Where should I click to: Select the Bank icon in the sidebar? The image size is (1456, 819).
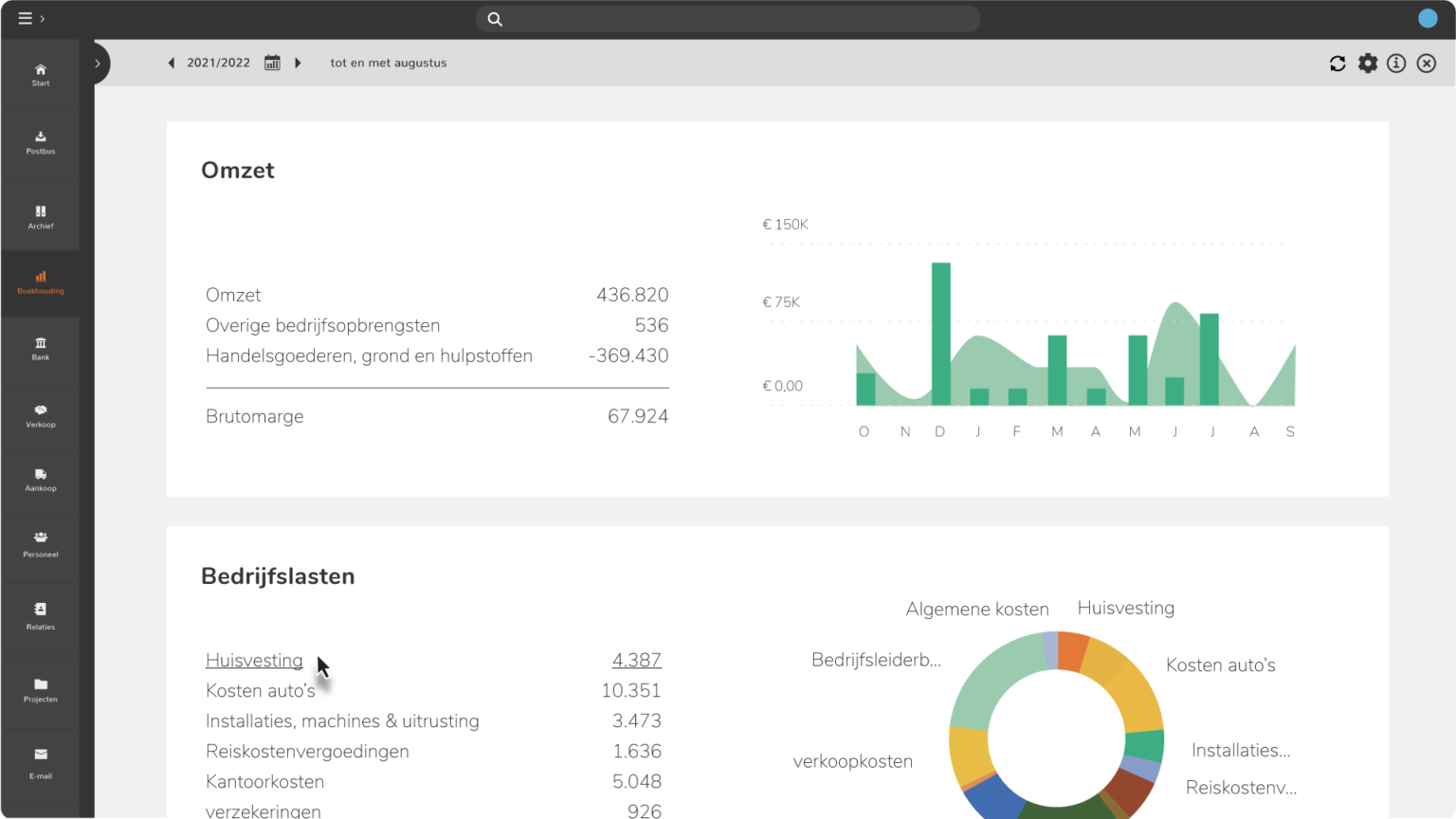tap(40, 346)
